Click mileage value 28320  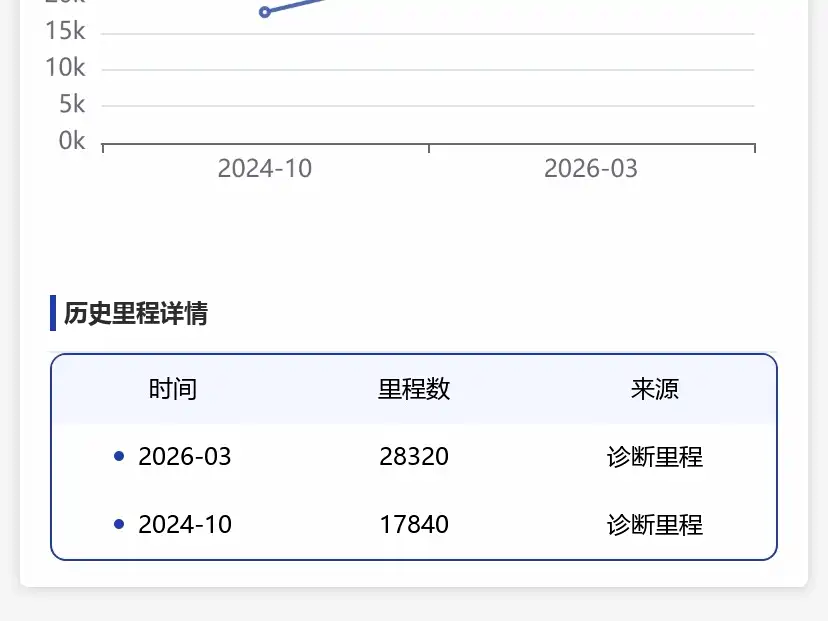point(414,456)
